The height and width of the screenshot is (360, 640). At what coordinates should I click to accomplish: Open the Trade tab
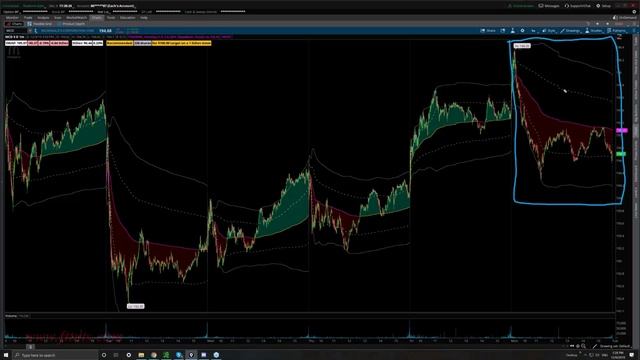28,18
